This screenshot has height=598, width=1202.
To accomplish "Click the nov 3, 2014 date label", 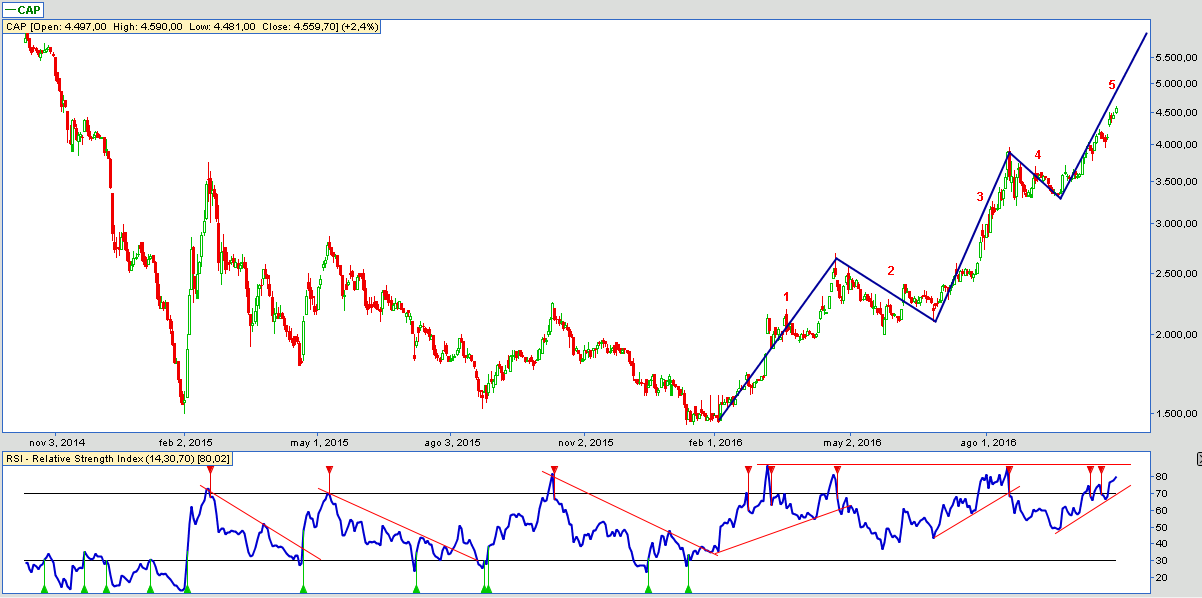I will [57, 441].
